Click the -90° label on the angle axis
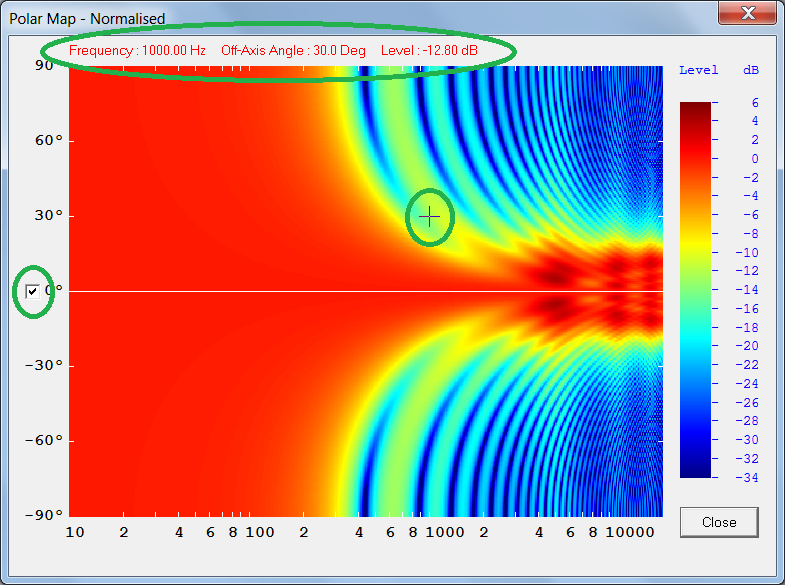Image resolution: width=785 pixels, height=585 pixels. (44, 515)
